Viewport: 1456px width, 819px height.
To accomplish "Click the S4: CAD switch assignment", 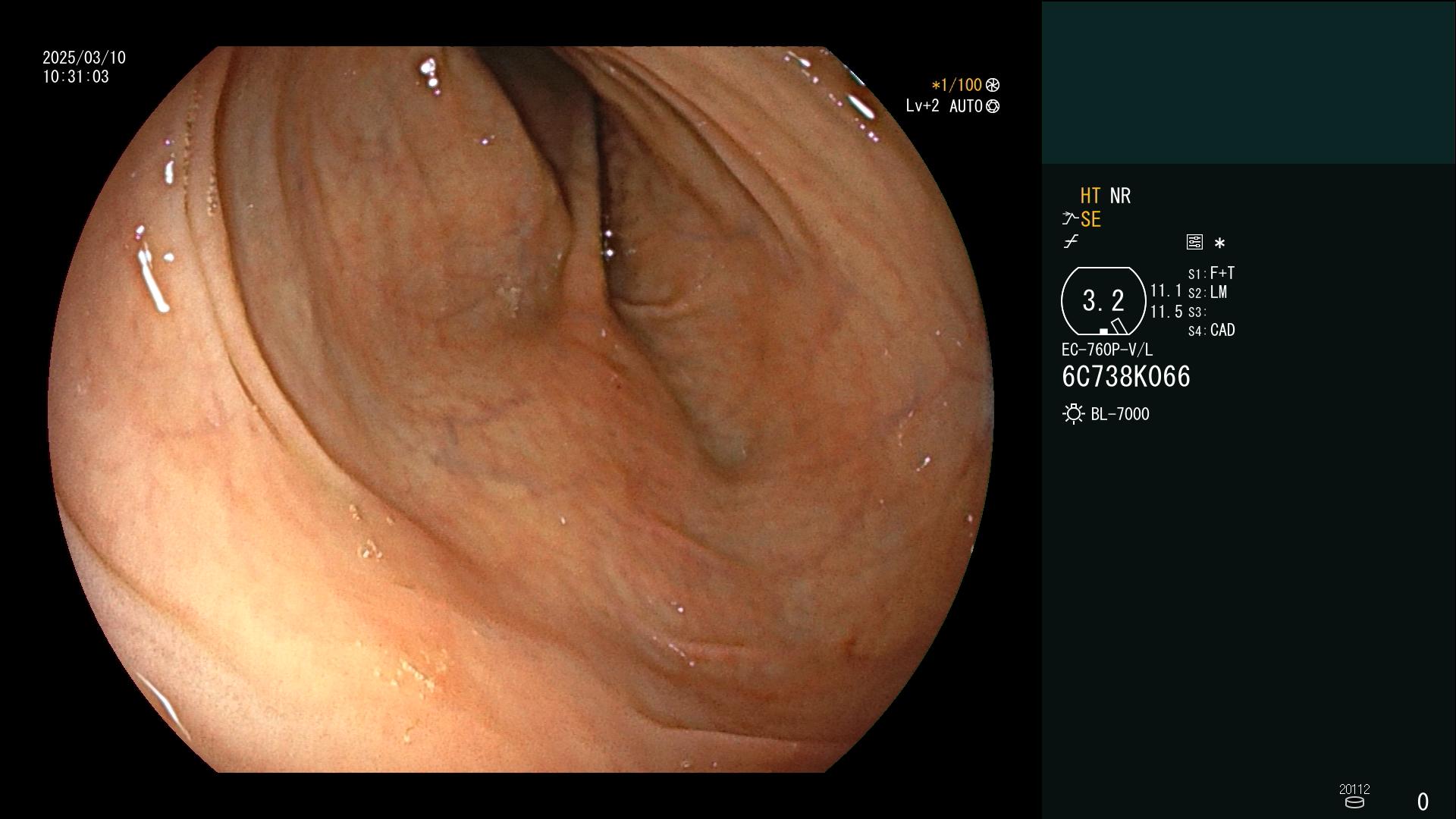I will point(1212,331).
